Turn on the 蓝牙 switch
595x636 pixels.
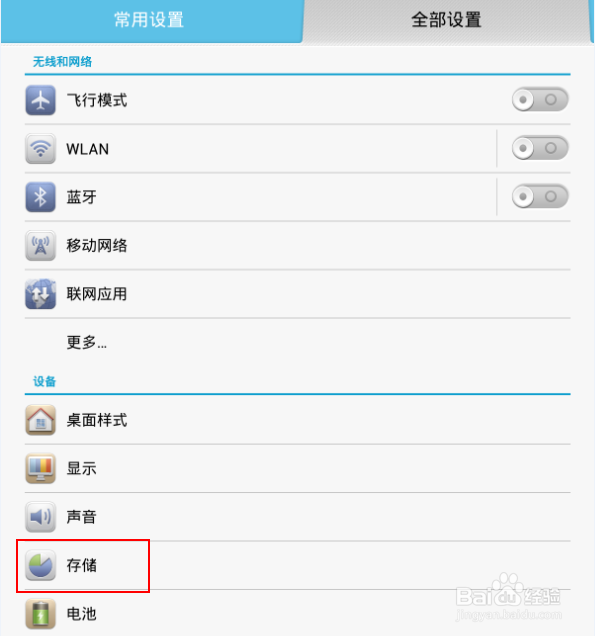click(x=540, y=197)
